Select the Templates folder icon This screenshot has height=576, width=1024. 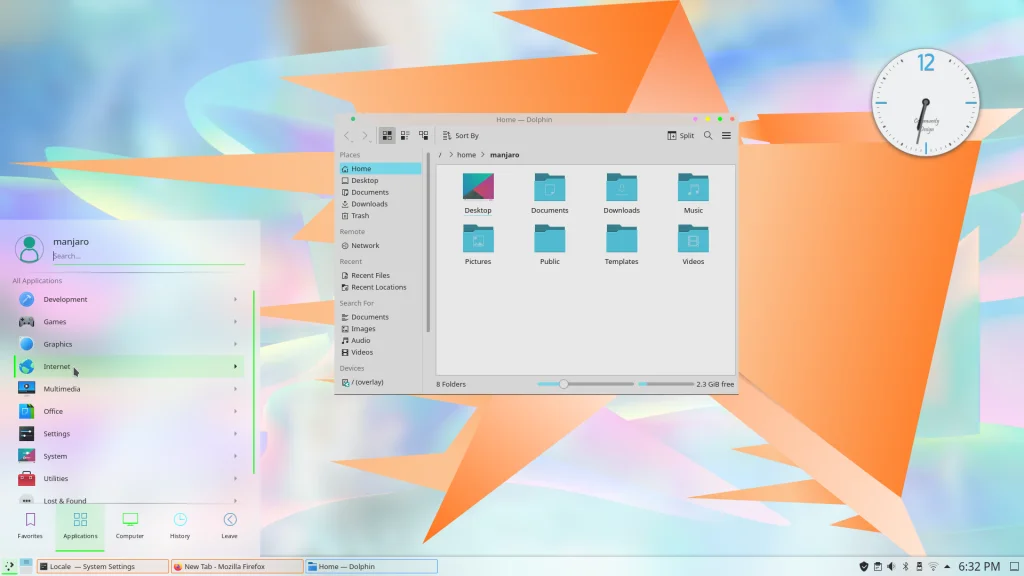[621, 244]
